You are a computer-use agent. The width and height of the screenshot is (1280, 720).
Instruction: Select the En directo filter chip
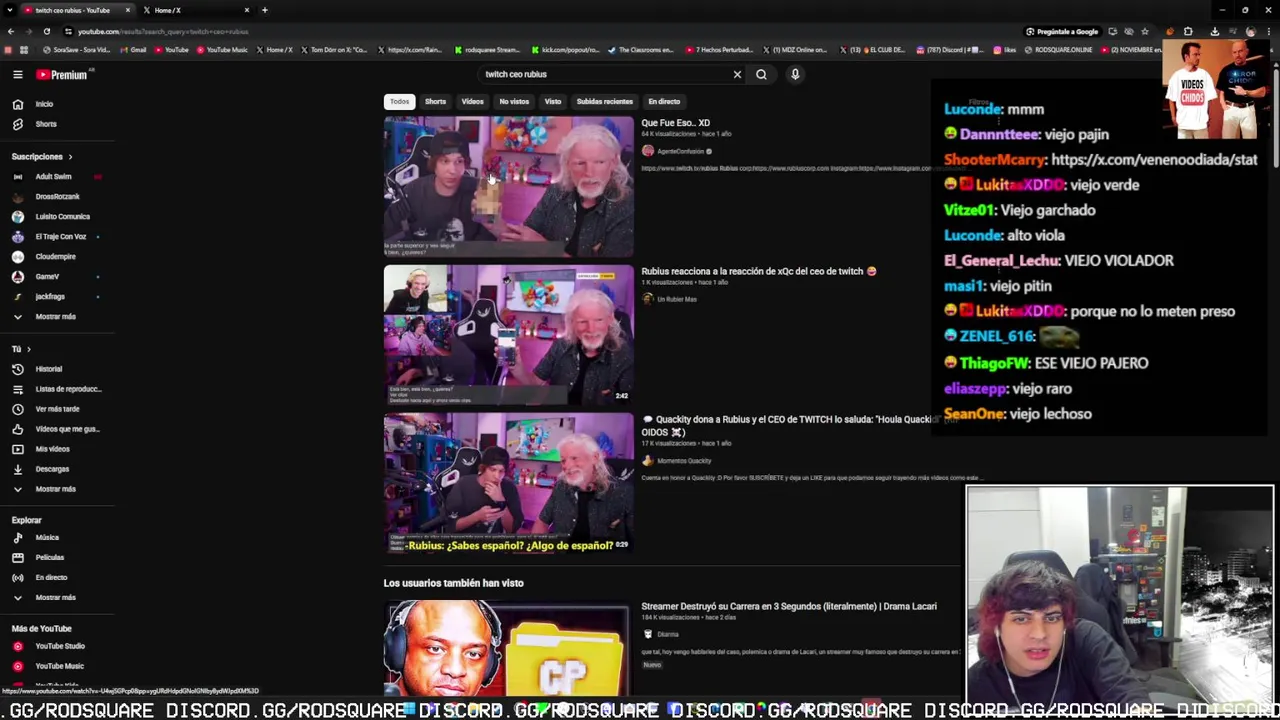pos(664,101)
